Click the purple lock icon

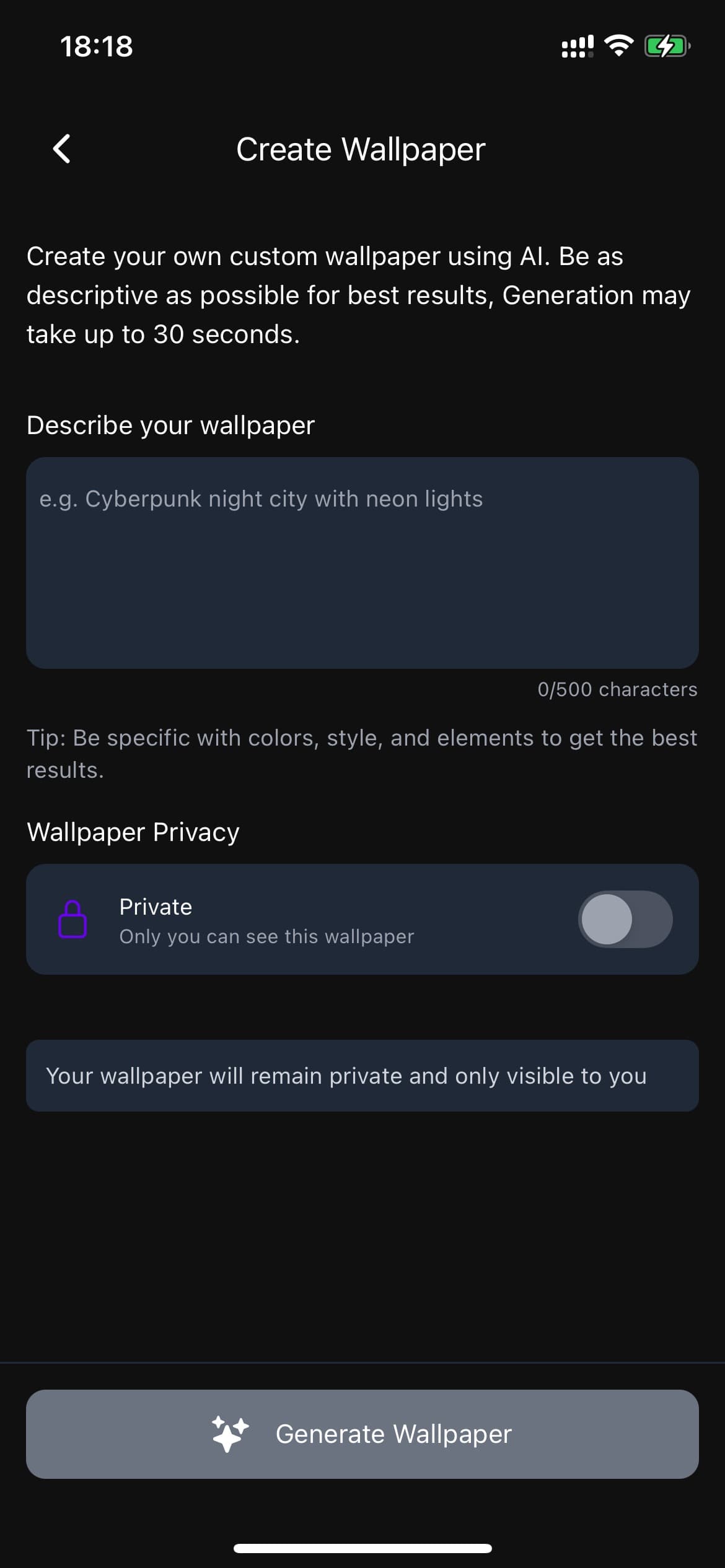click(72, 919)
